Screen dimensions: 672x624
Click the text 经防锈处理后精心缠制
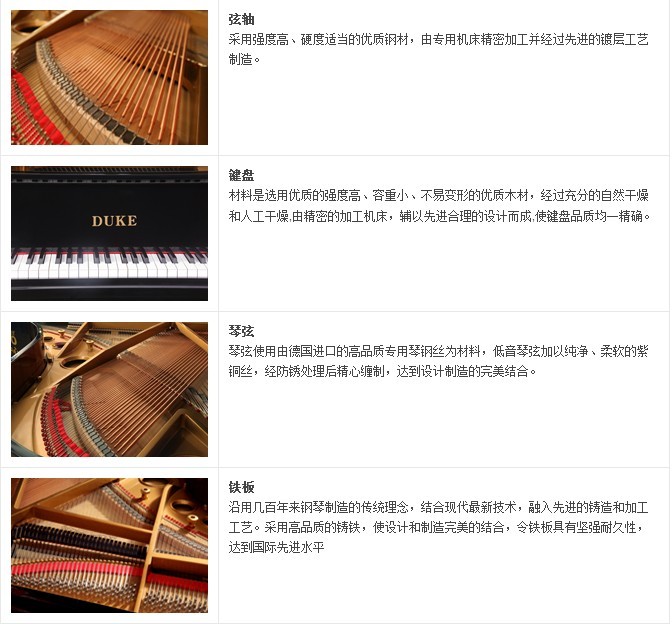324,372
